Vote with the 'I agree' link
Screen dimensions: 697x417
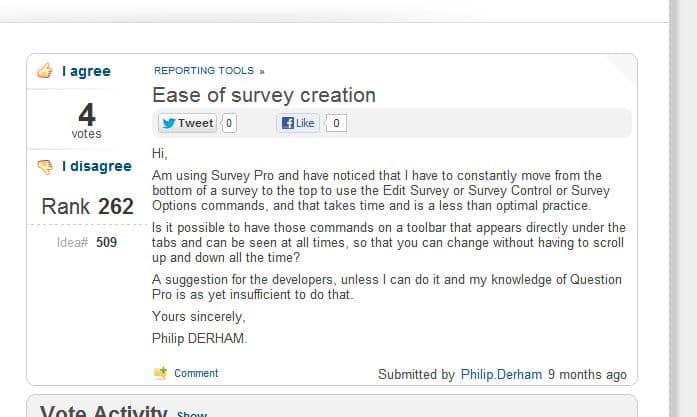point(86,71)
